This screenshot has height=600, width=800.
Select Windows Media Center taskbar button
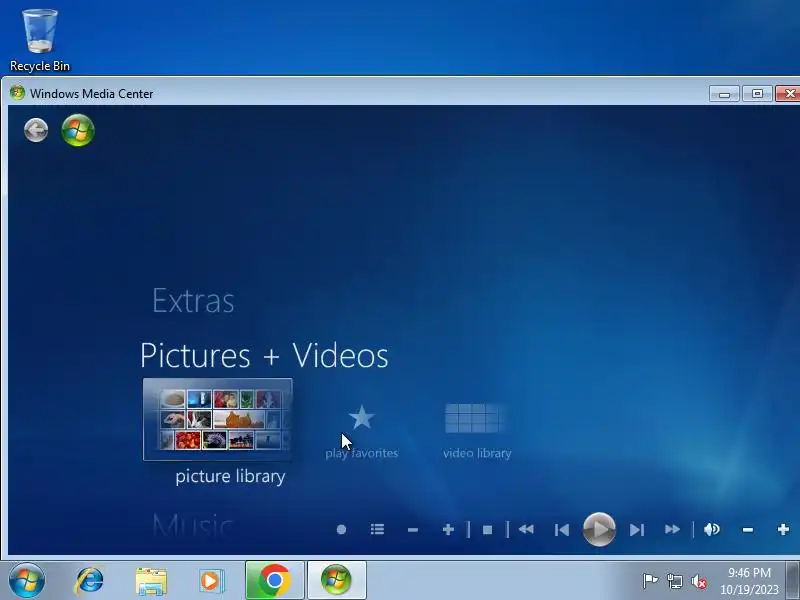[336, 580]
